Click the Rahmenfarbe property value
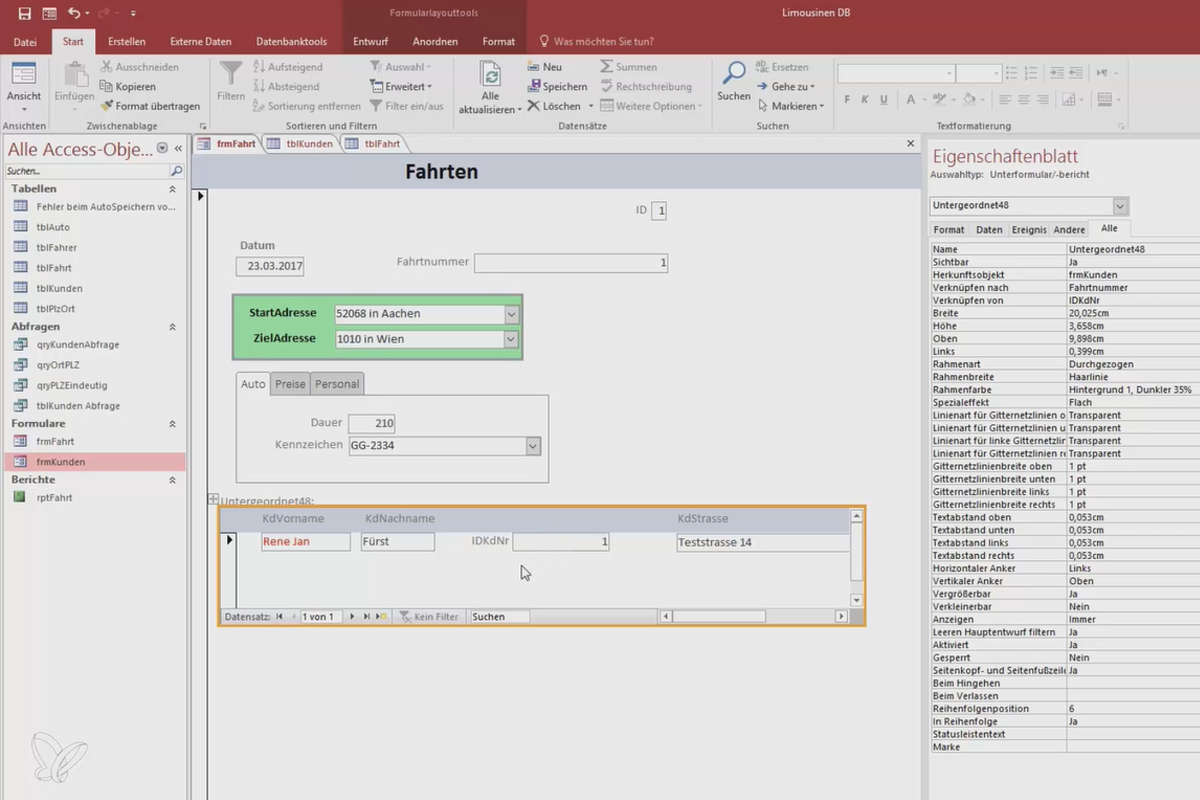 1132,390
